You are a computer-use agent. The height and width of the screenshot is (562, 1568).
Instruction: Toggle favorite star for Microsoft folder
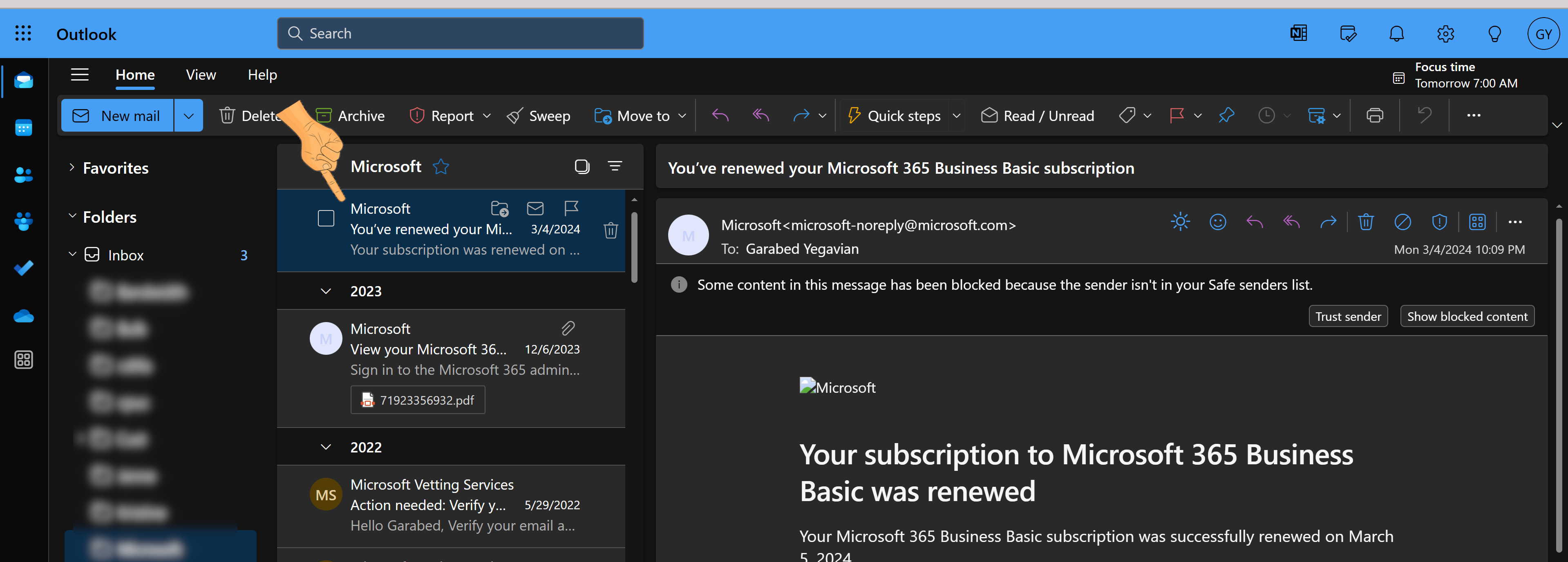point(441,166)
